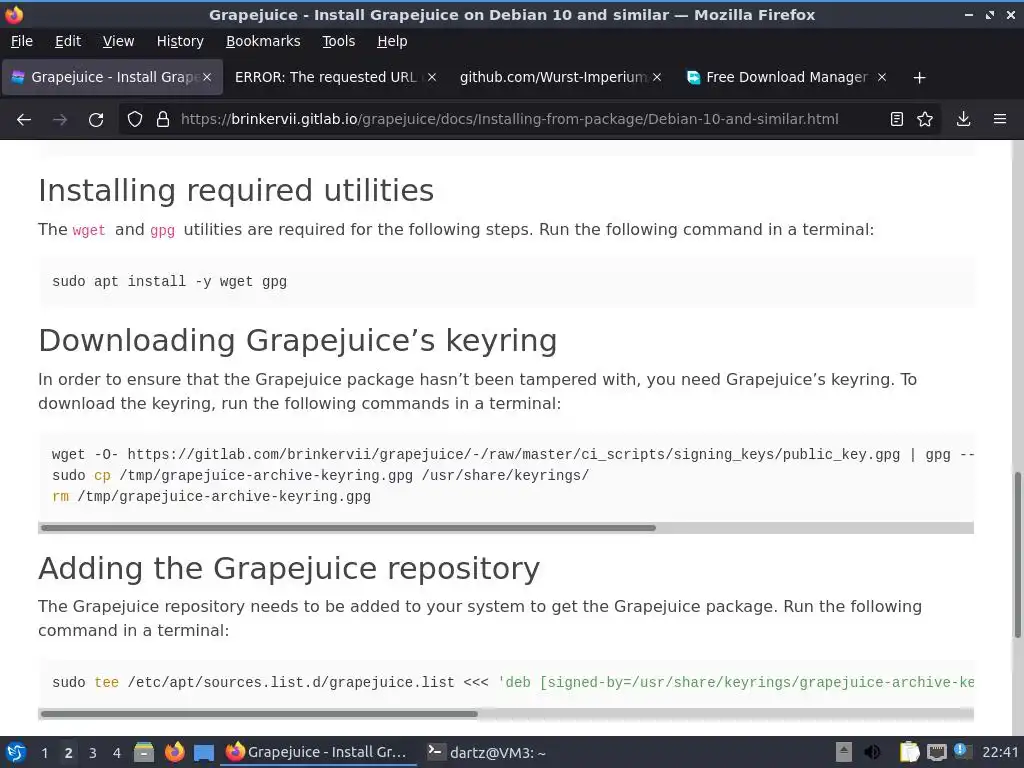The image size is (1024, 768).
Task: Open the taskbar start menu icon
Action: (16, 752)
